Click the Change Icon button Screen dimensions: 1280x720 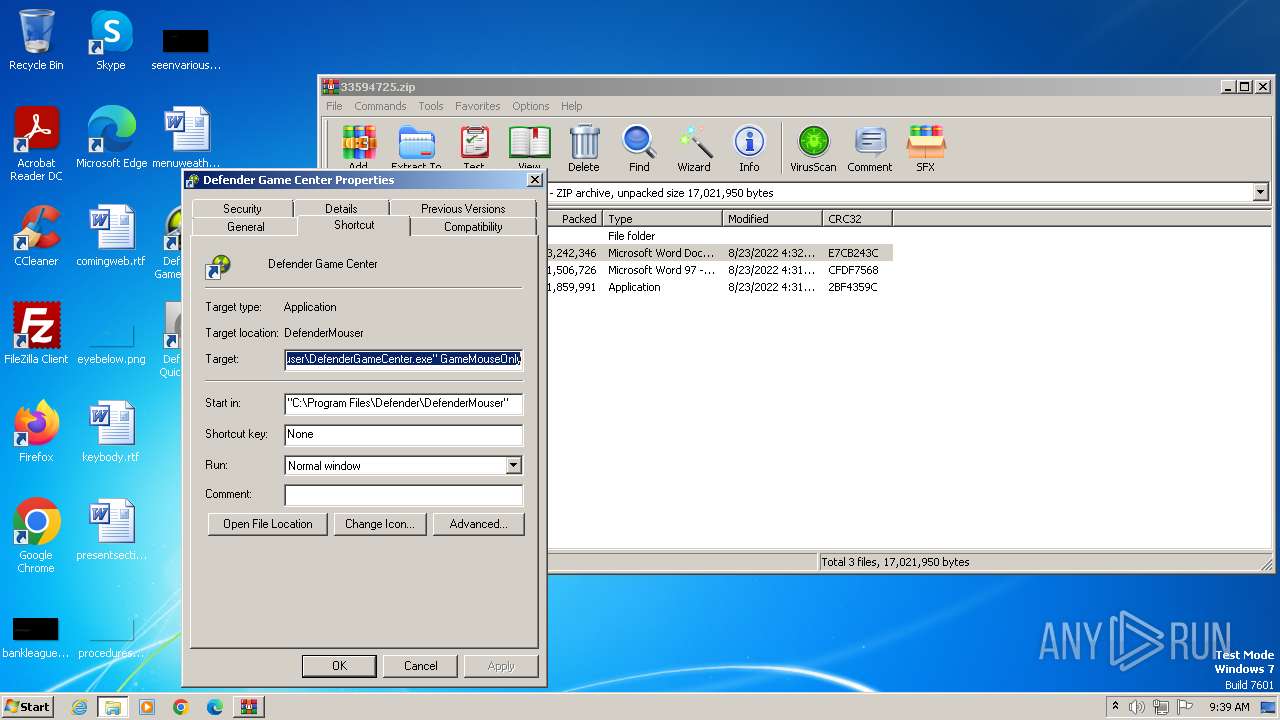[x=379, y=524]
